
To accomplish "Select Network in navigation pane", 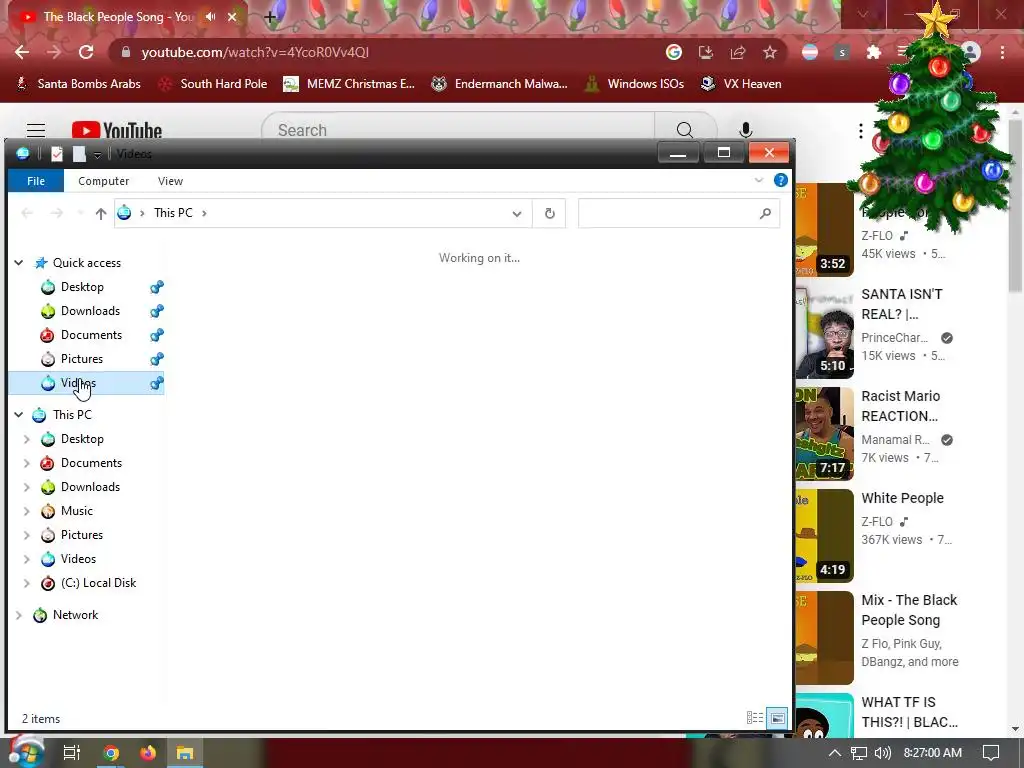I will click(75, 615).
